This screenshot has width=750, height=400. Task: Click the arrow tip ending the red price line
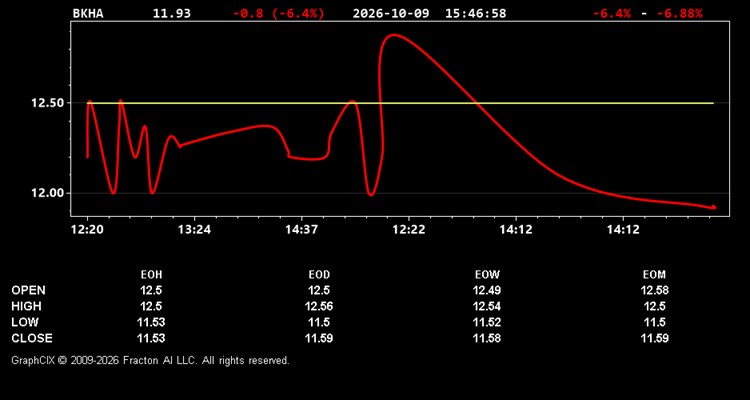[714, 207]
